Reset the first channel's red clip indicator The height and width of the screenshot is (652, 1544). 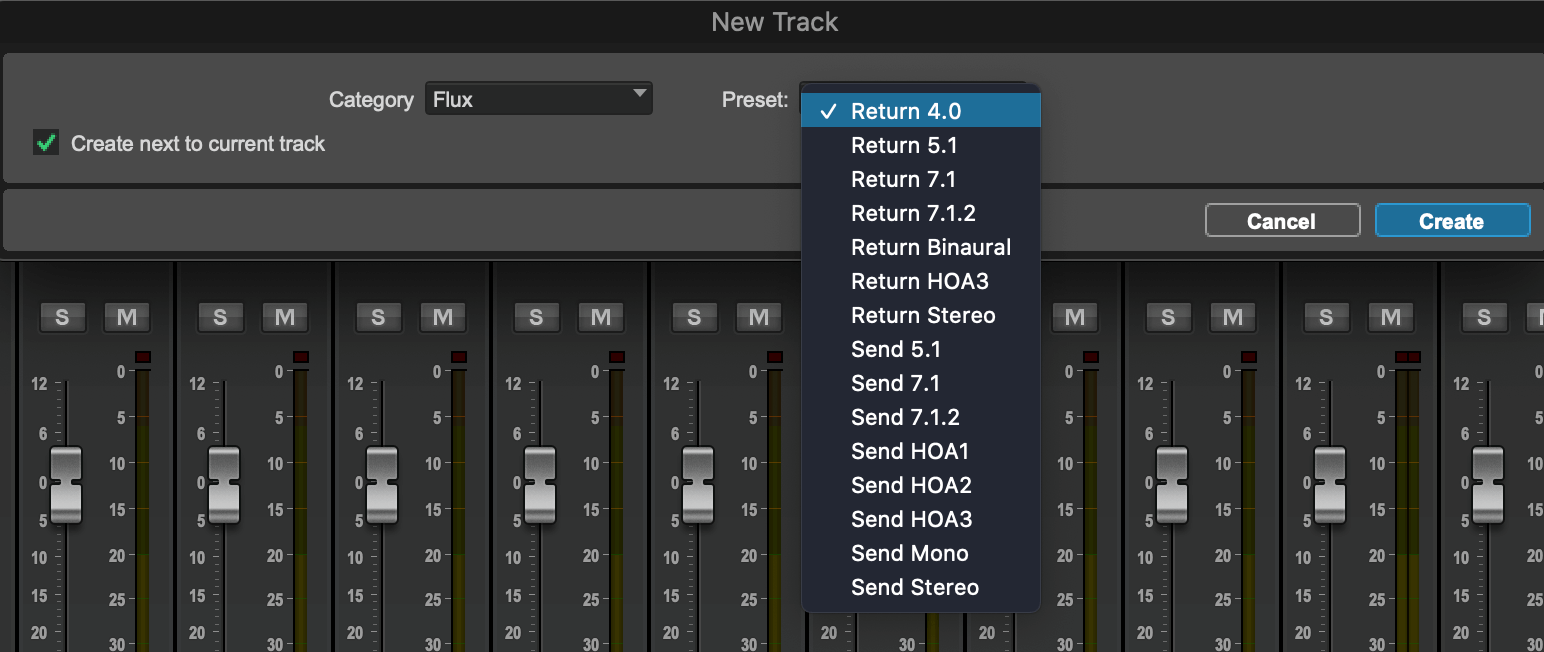point(142,357)
